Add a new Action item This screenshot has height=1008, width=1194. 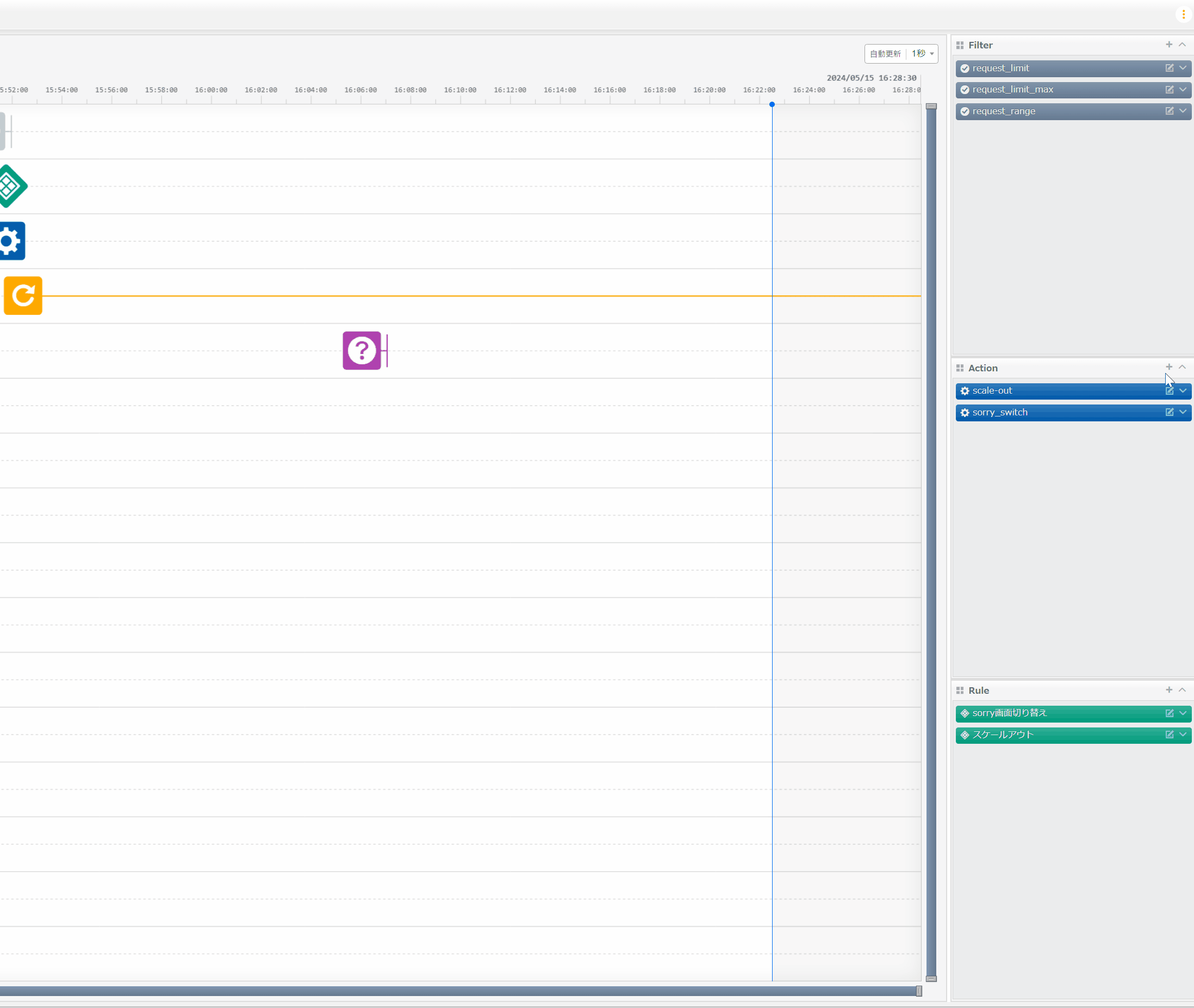click(x=1168, y=367)
